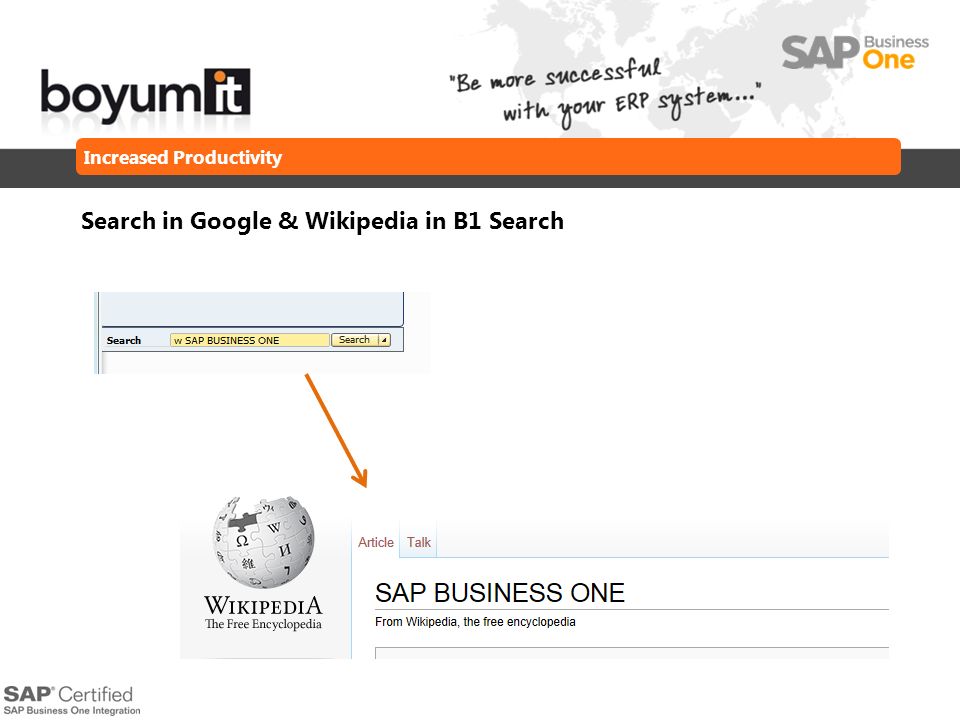Open the Search button dropdown arrow
Image resolution: width=960 pixels, height=720 pixels.
coord(384,340)
